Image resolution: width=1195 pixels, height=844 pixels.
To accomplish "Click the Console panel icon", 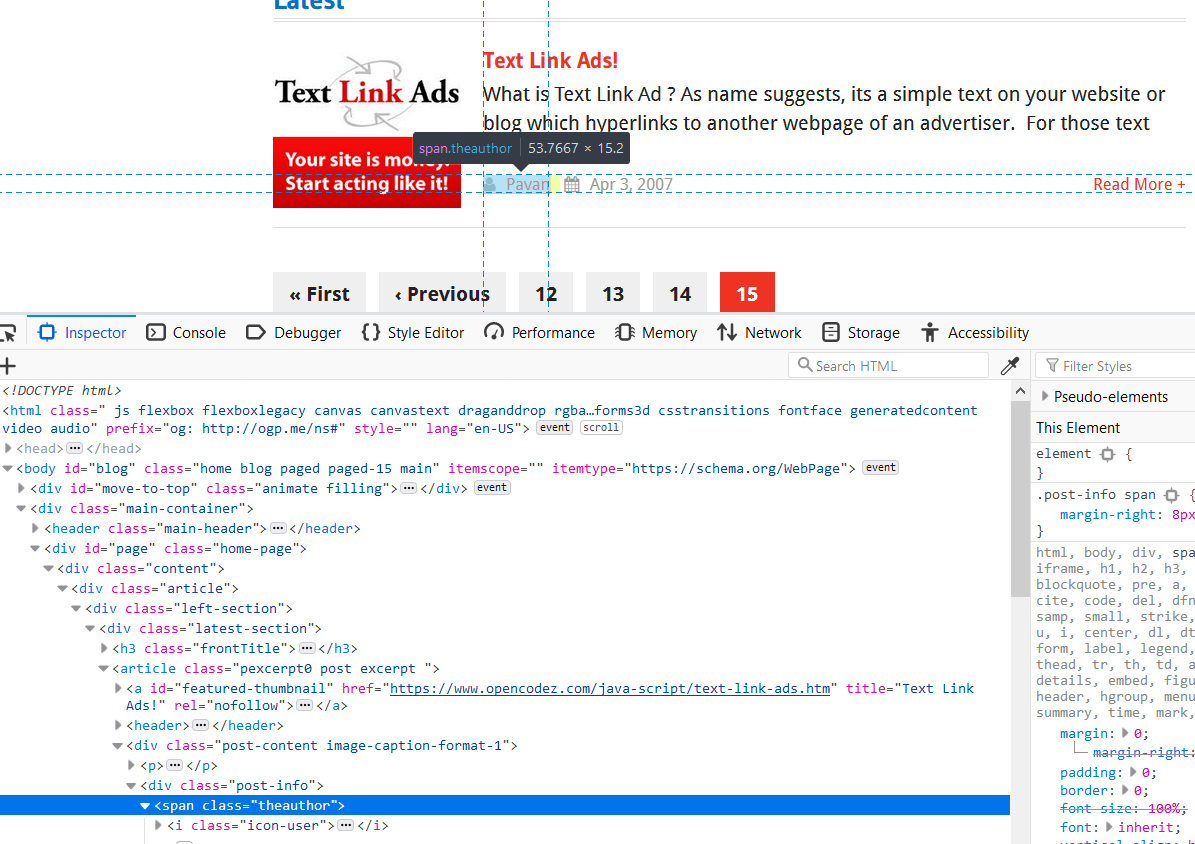I will 155,332.
